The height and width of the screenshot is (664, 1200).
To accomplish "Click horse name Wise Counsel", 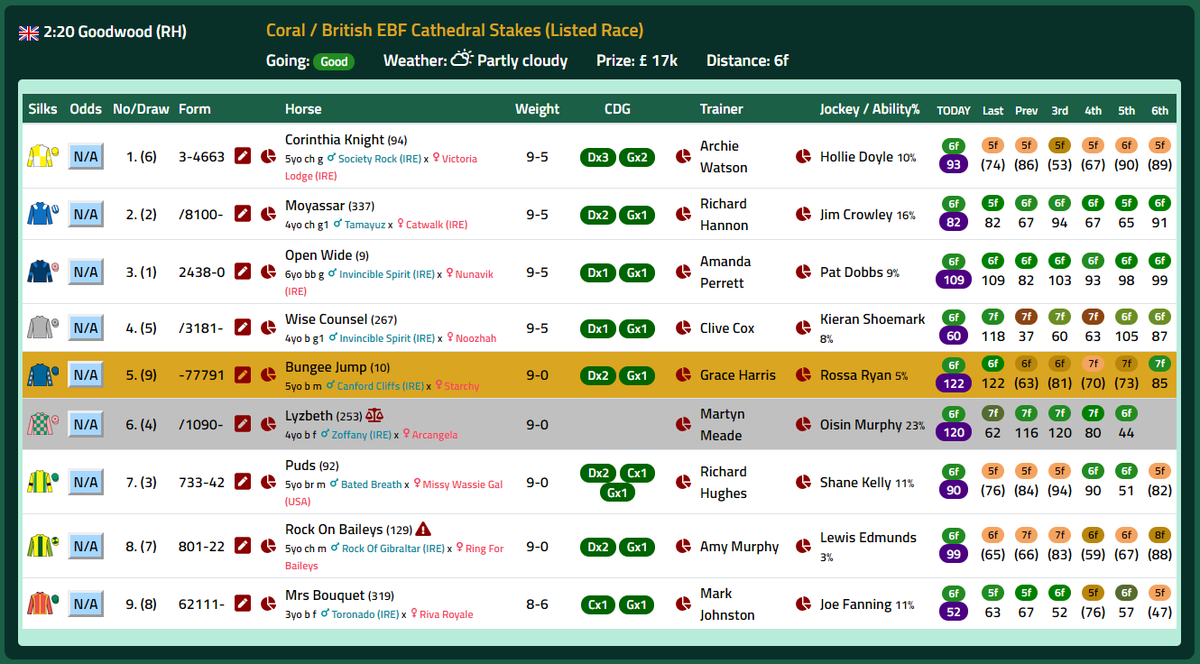I will [326, 319].
